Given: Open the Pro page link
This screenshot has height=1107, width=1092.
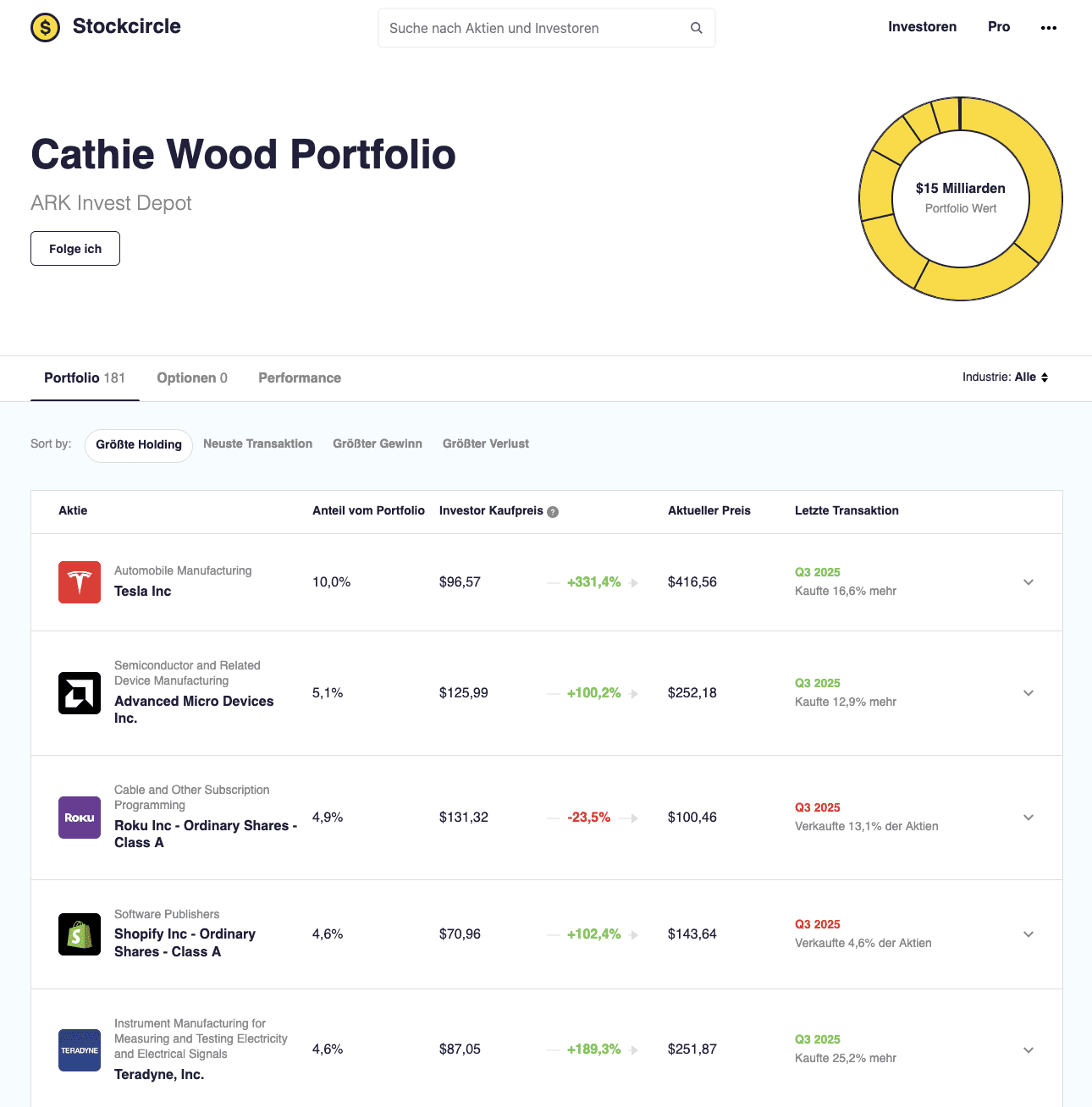Looking at the screenshot, I should [999, 26].
